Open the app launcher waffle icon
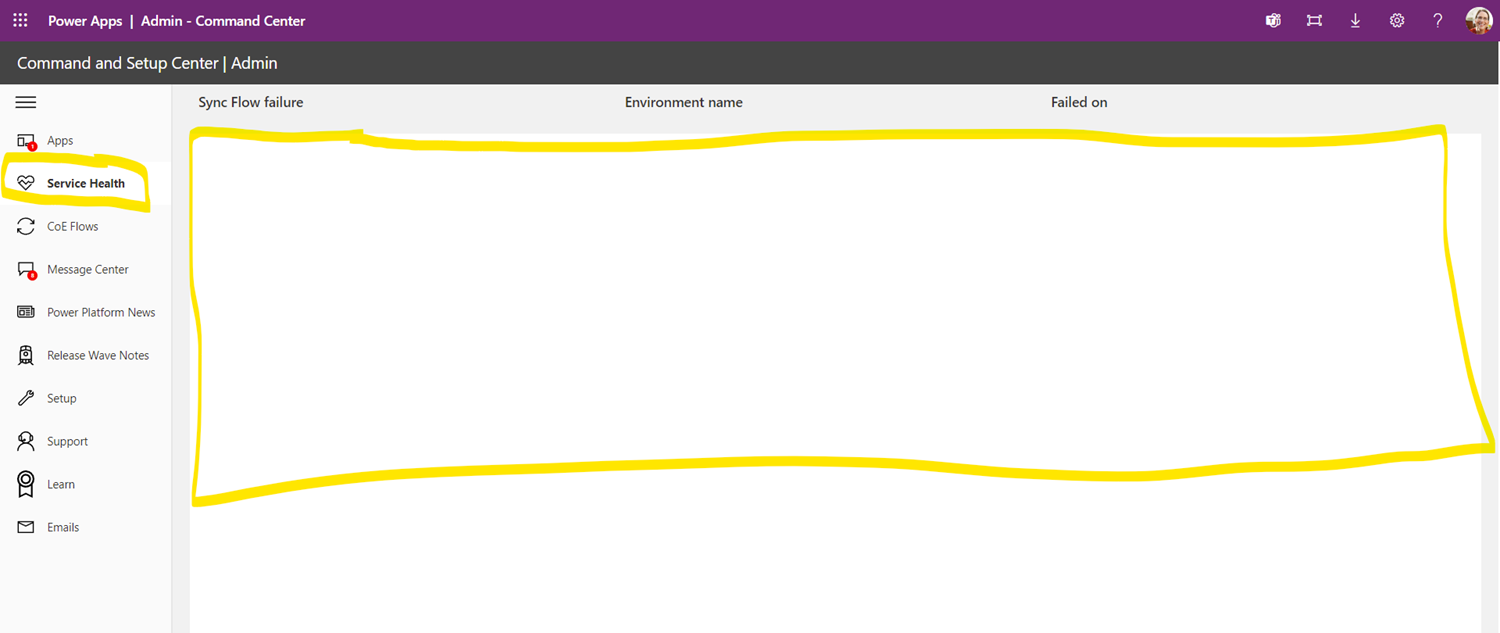Viewport: 1500px width, 633px height. (x=19, y=20)
